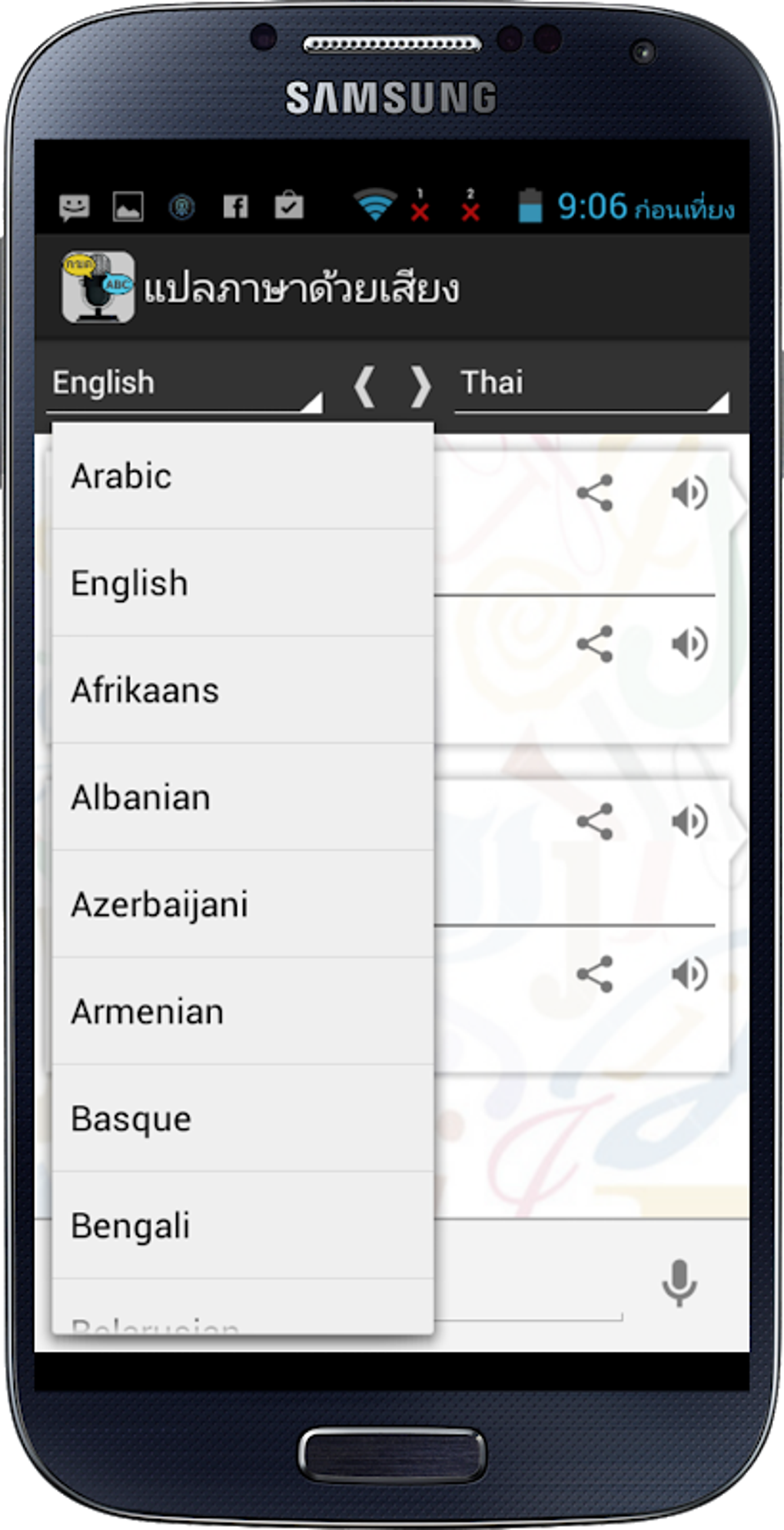Click the first share icon

click(x=595, y=493)
